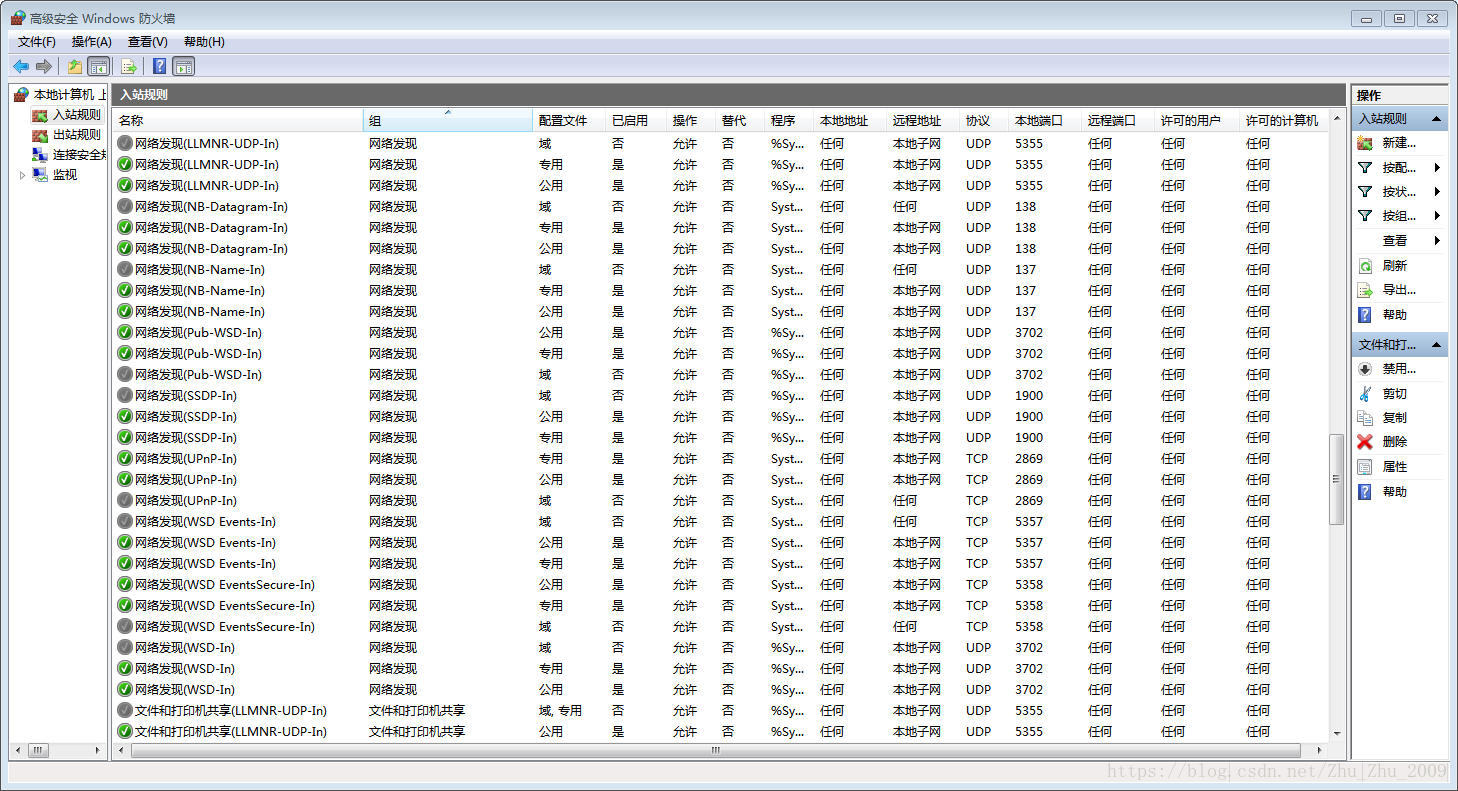
Task: Click the 入站规则 tree node icon
Action: point(40,115)
